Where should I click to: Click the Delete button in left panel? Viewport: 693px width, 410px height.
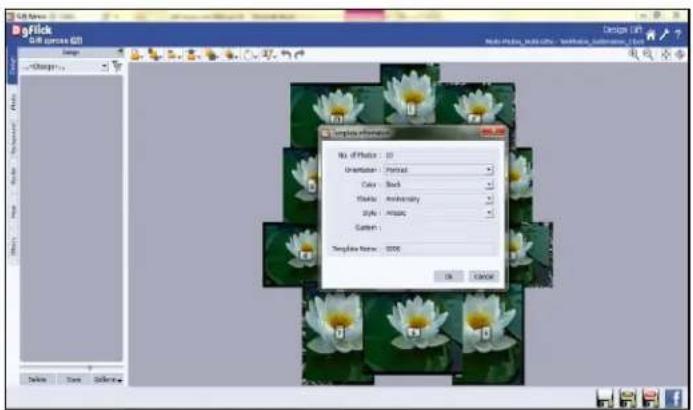(37, 380)
